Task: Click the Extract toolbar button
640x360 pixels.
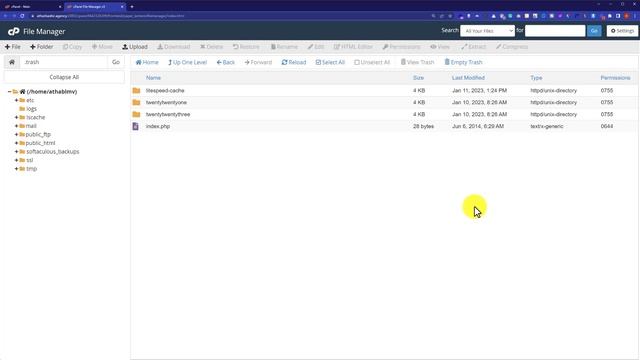Action: 473,47
